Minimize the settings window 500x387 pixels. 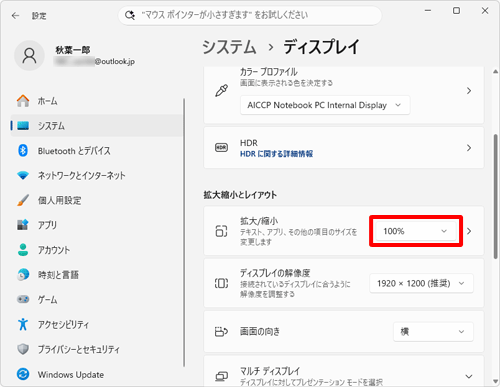428,11
